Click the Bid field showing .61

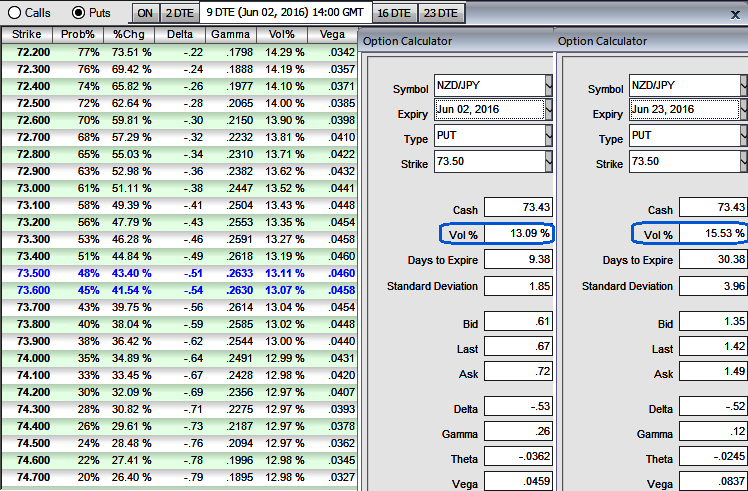tap(518, 321)
